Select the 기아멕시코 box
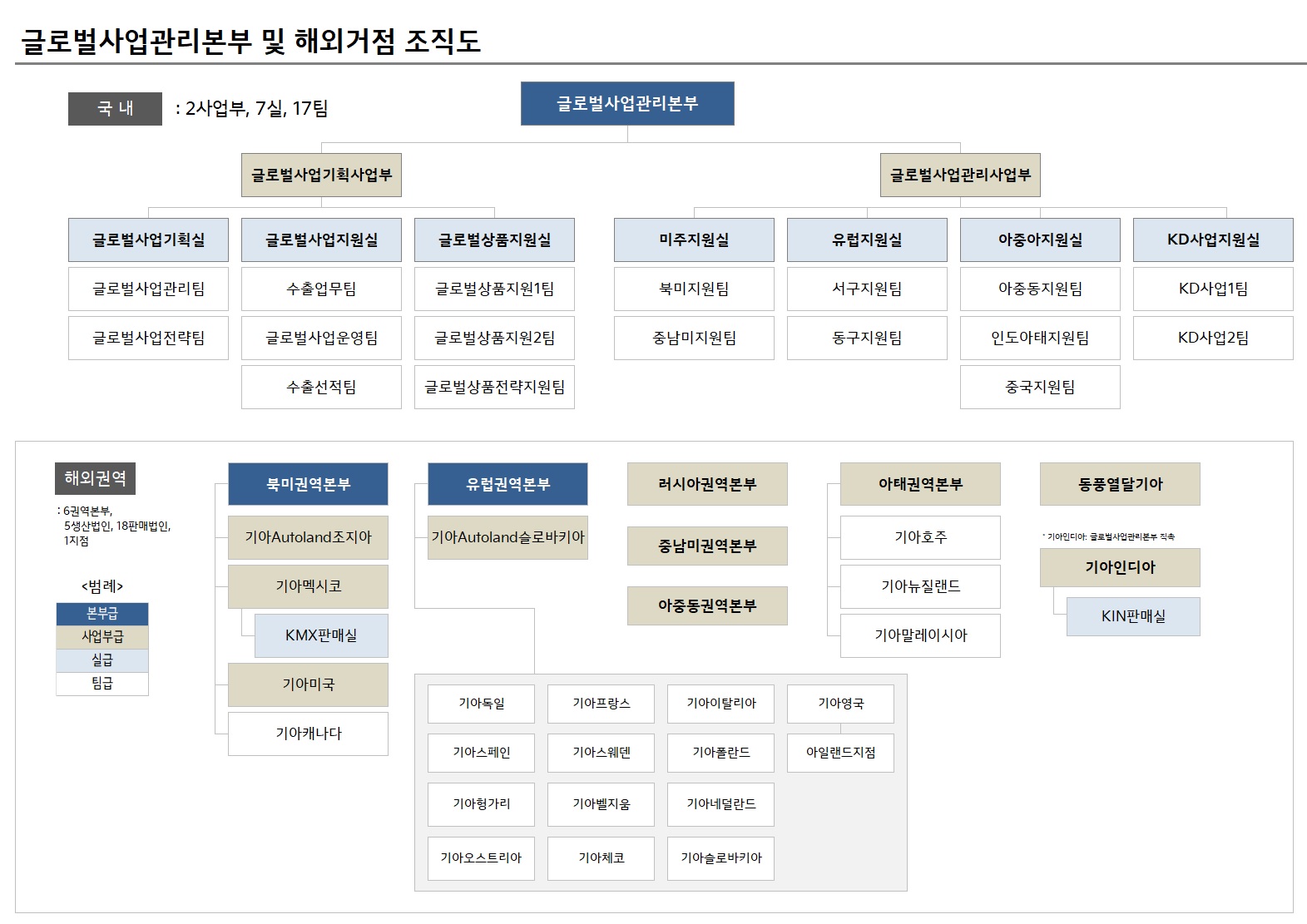 [x=308, y=586]
